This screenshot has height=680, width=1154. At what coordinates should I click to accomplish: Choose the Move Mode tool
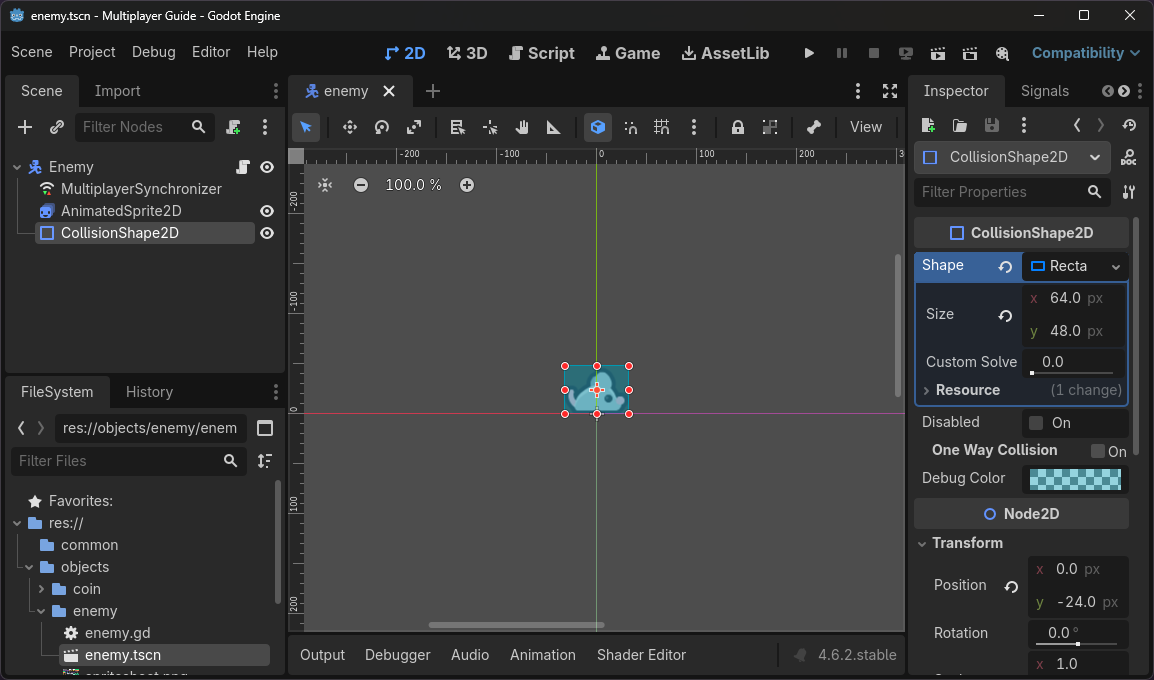350,127
